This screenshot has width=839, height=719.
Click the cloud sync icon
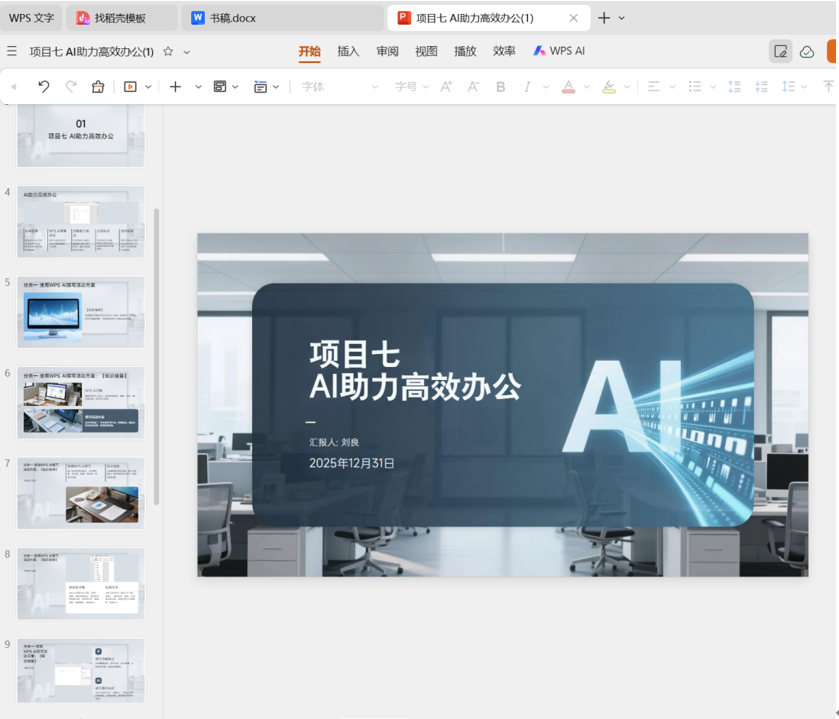807,52
